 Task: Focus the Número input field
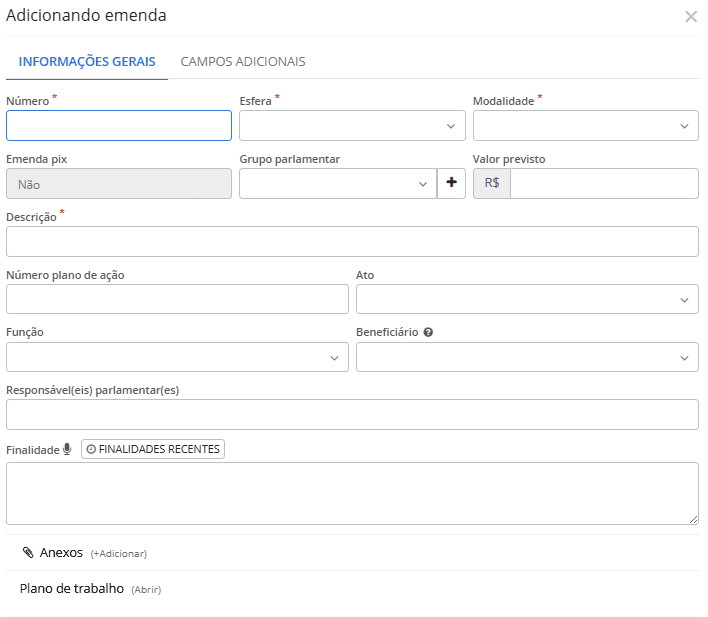point(119,126)
